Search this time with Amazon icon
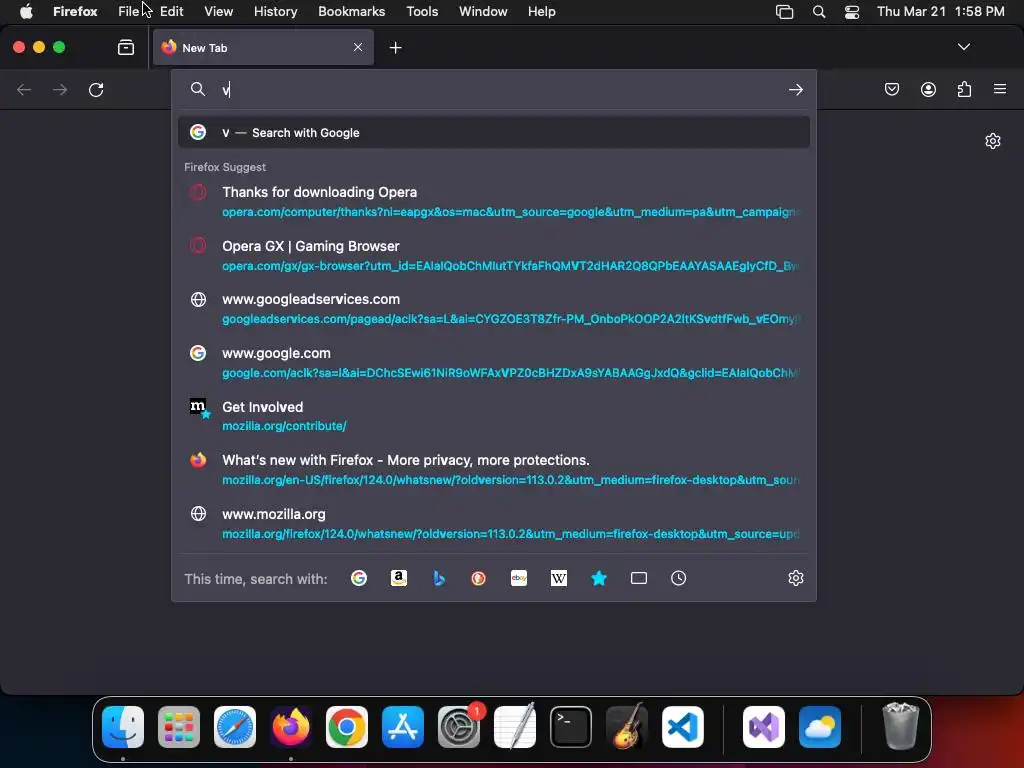The image size is (1024, 768). (x=398, y=578)
